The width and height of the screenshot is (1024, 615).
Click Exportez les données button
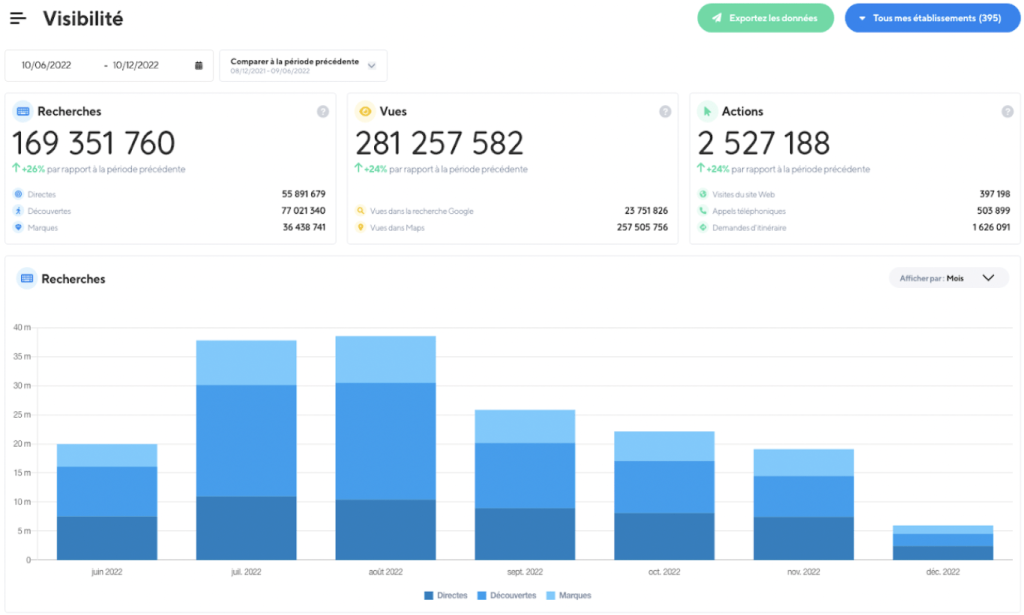point(765,18)
